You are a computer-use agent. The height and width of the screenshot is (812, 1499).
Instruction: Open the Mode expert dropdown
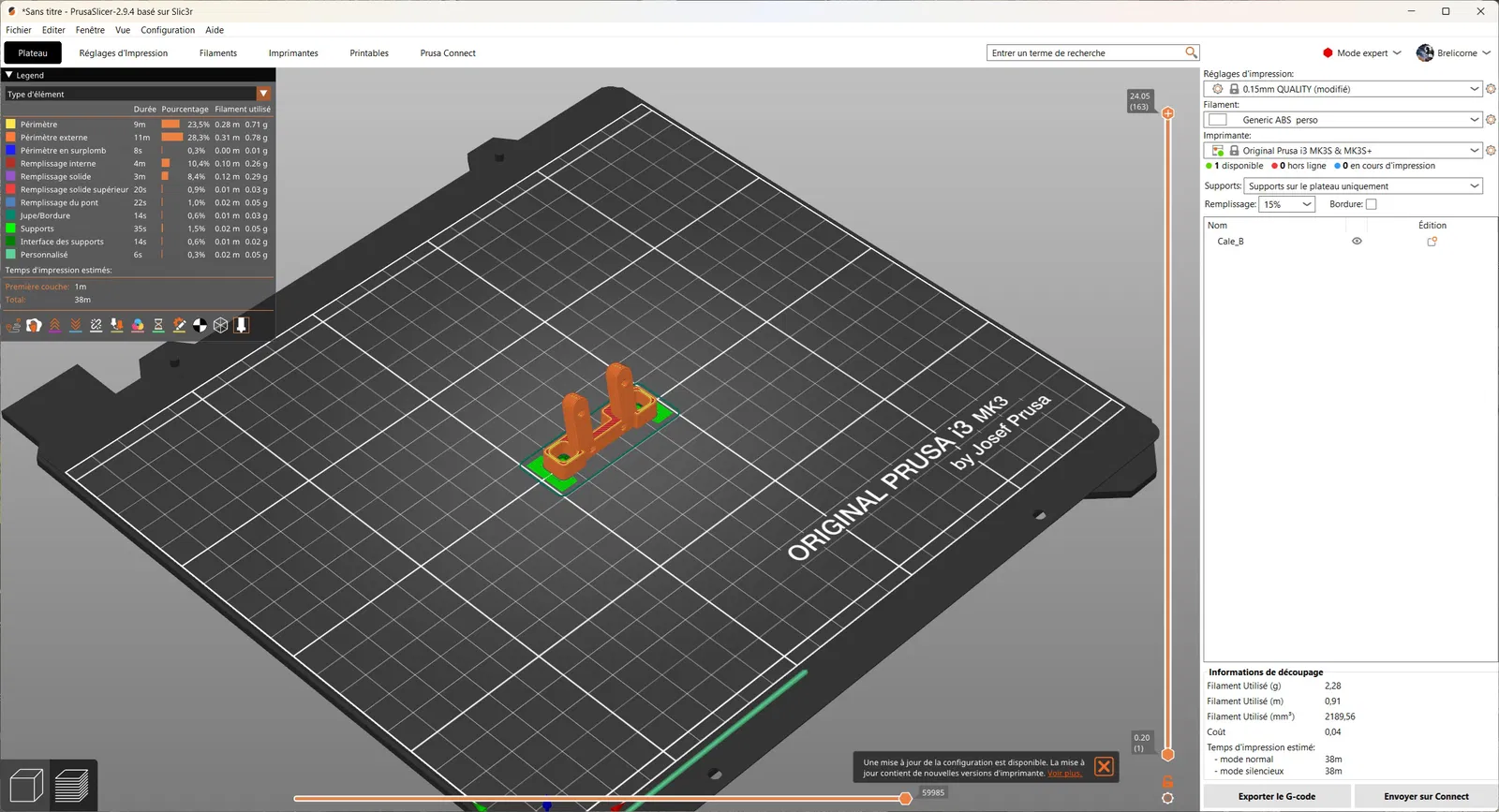pos(1361,52)
